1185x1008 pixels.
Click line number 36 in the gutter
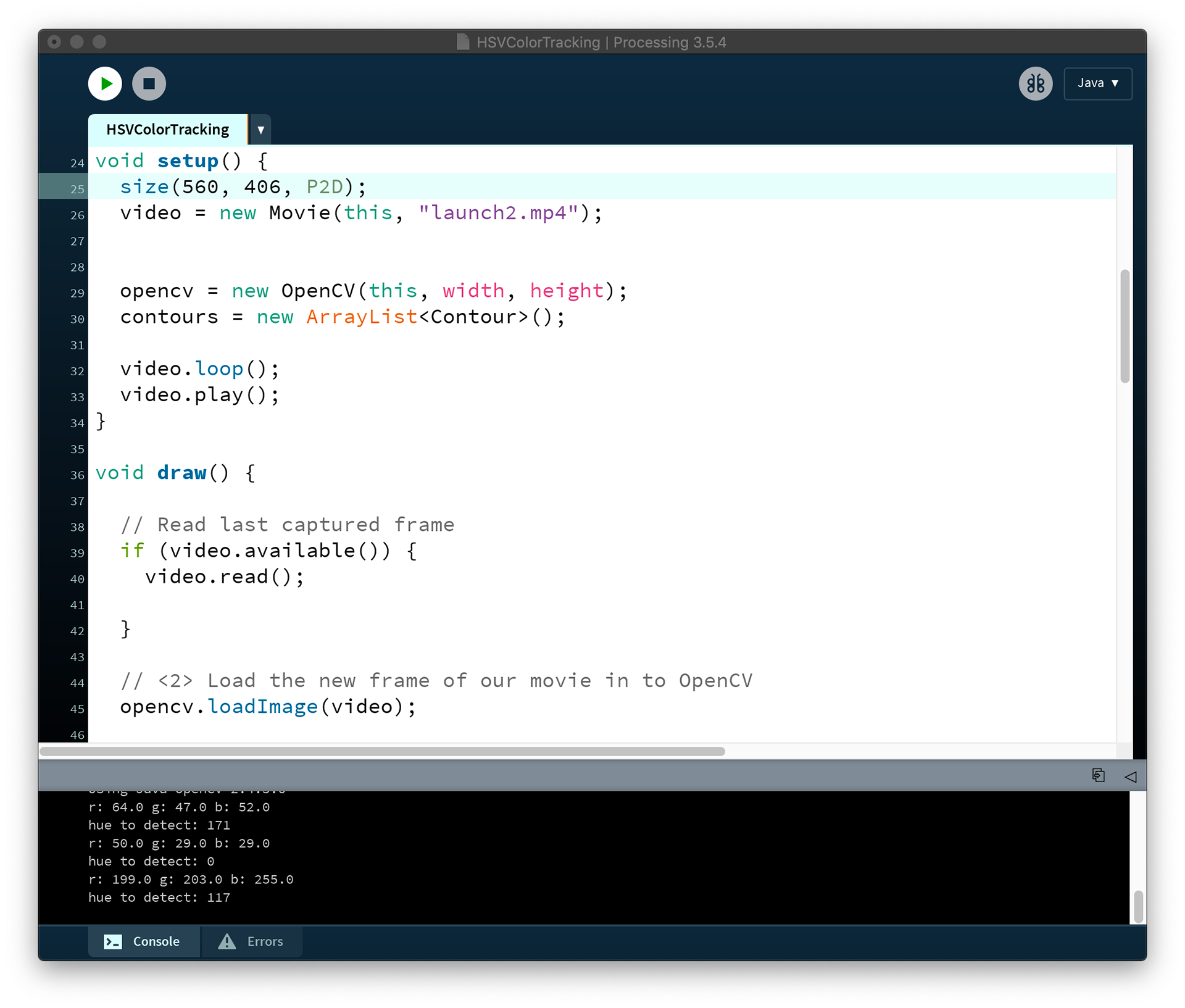pos(77,475)
